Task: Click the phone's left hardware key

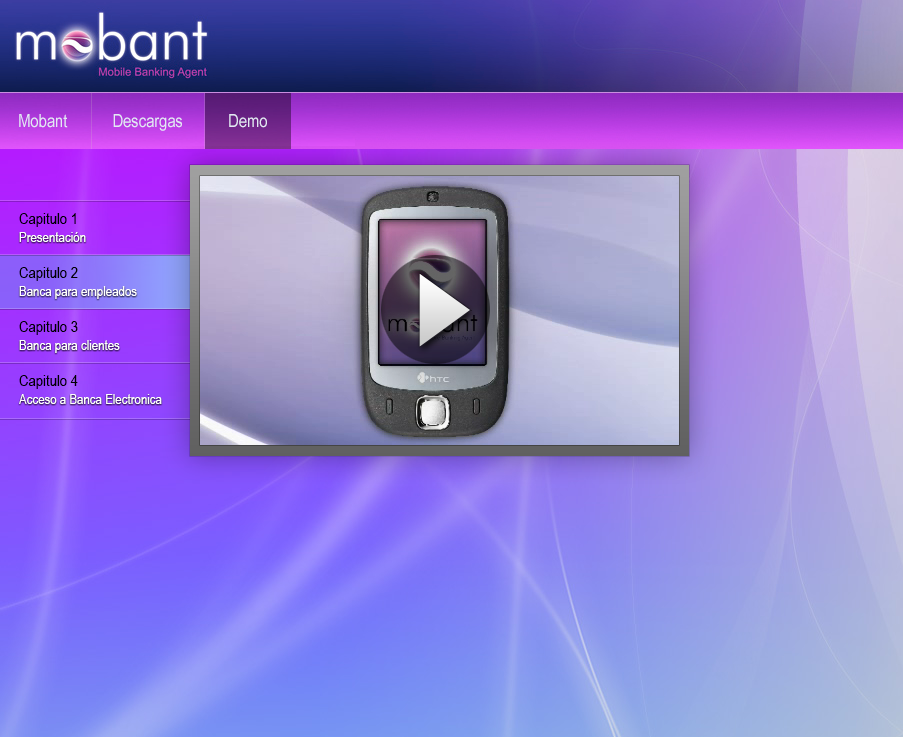Action: [389, 406]
